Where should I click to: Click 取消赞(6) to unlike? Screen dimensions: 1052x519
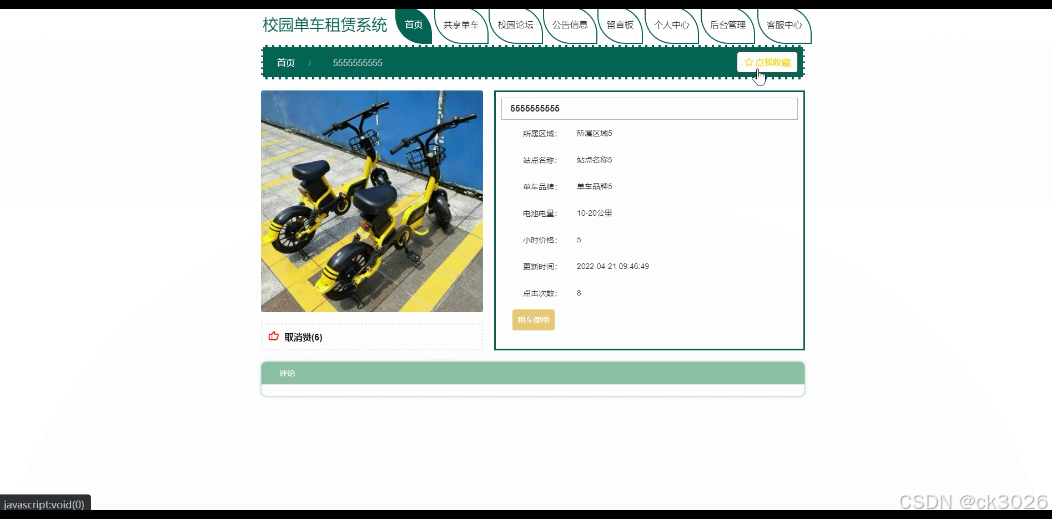click(303, 337)
